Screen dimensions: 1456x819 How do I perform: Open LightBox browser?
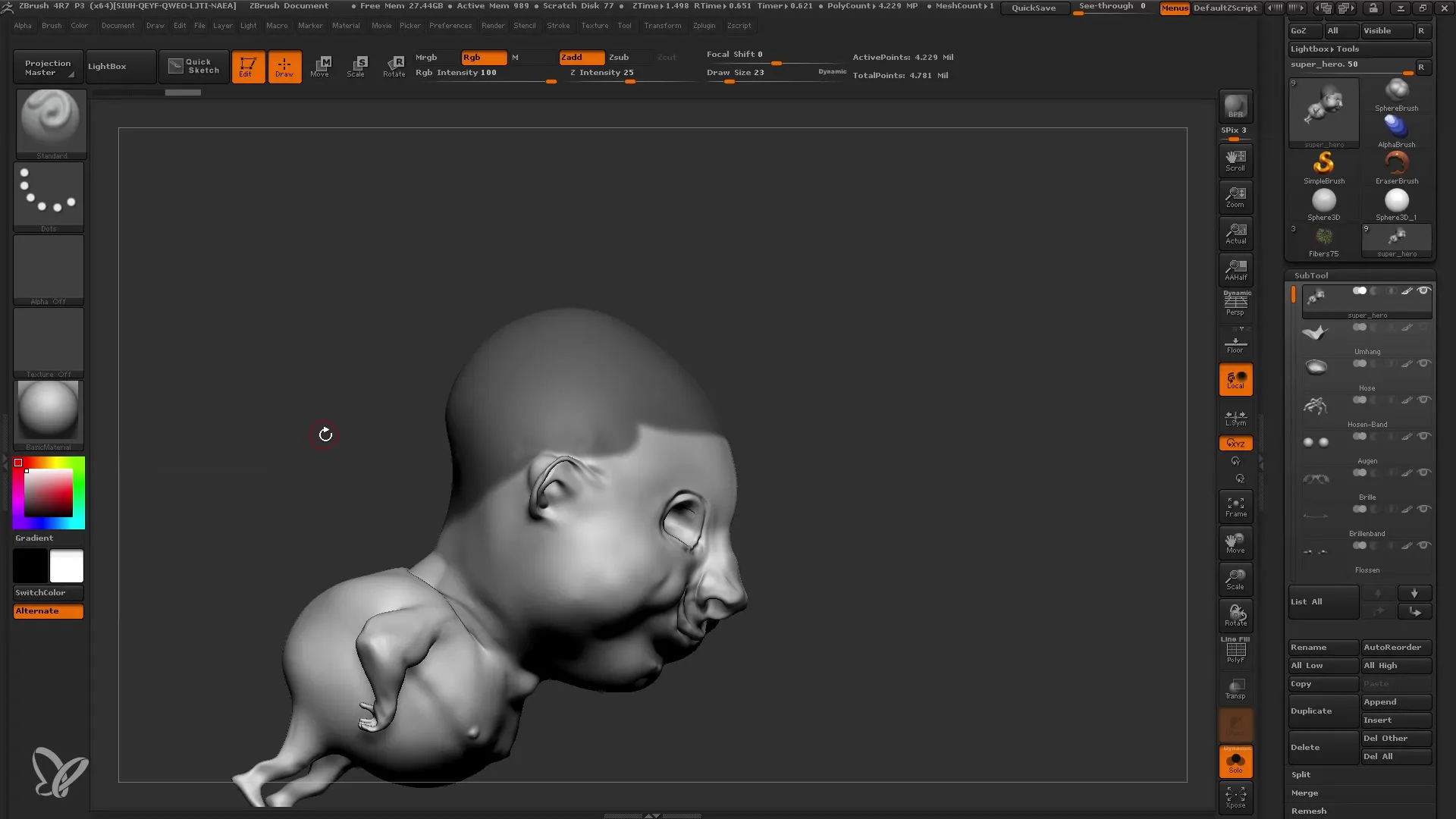(x=121, y=67)
